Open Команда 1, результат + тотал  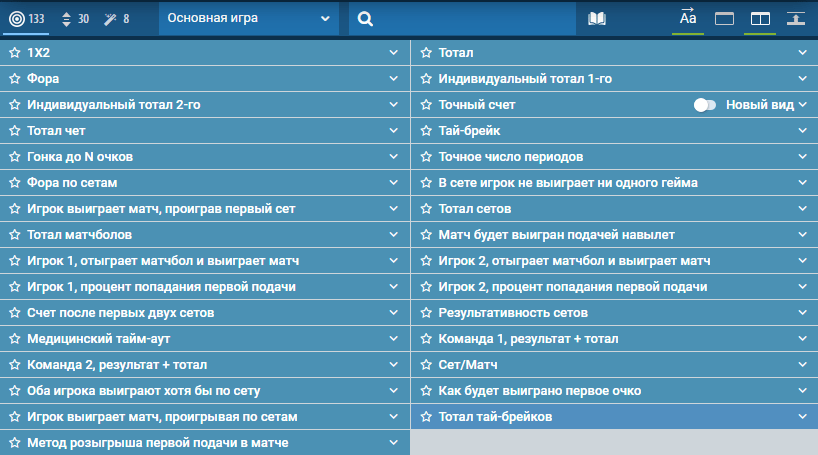[615, 339]
